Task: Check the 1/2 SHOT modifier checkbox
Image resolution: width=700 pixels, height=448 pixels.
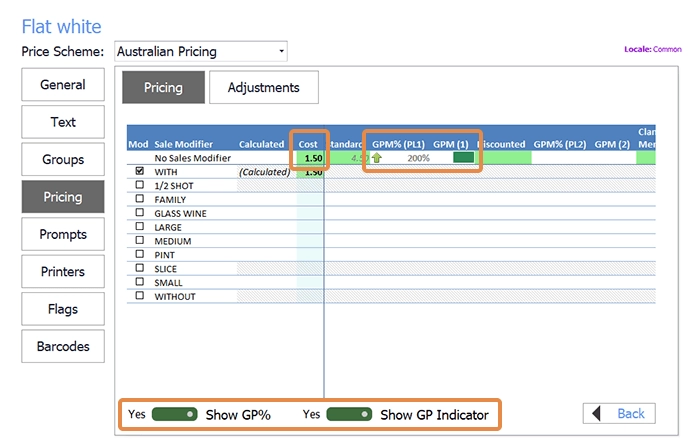Action: point(140,185)
